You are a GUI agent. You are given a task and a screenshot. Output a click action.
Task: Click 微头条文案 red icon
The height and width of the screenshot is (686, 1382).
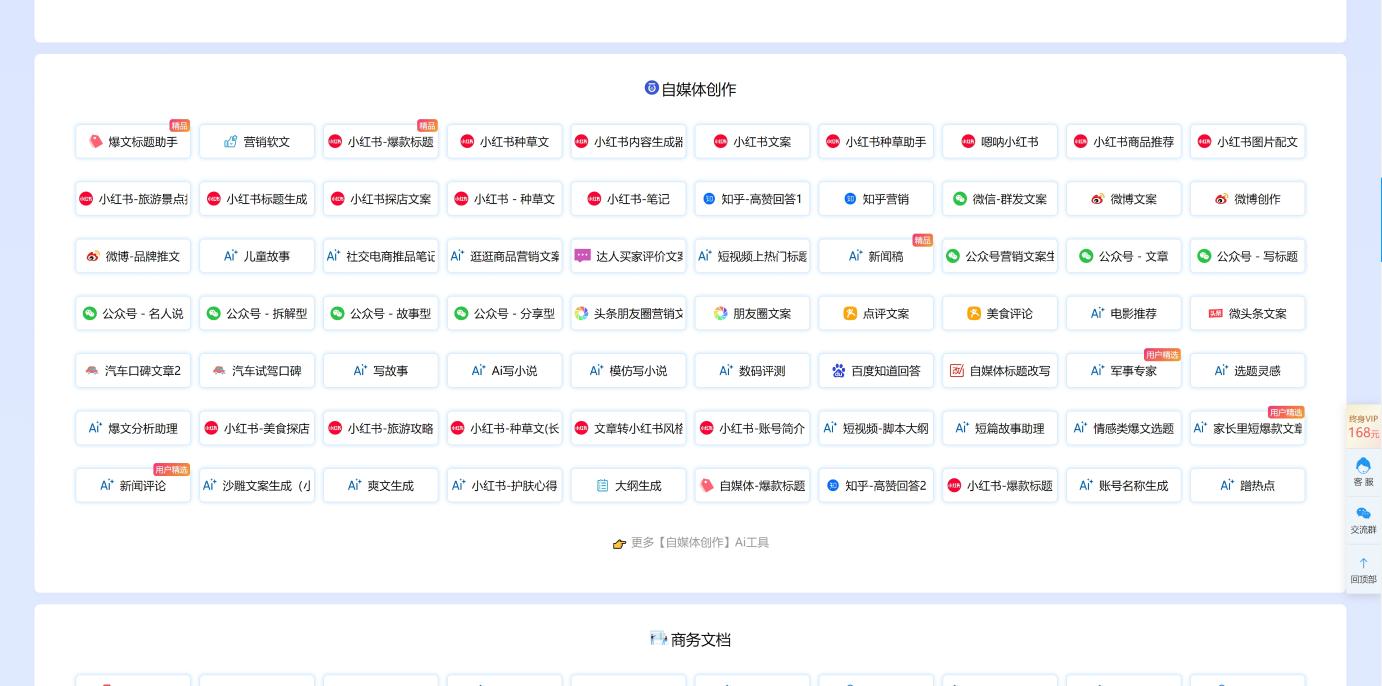pos(1216,313)
